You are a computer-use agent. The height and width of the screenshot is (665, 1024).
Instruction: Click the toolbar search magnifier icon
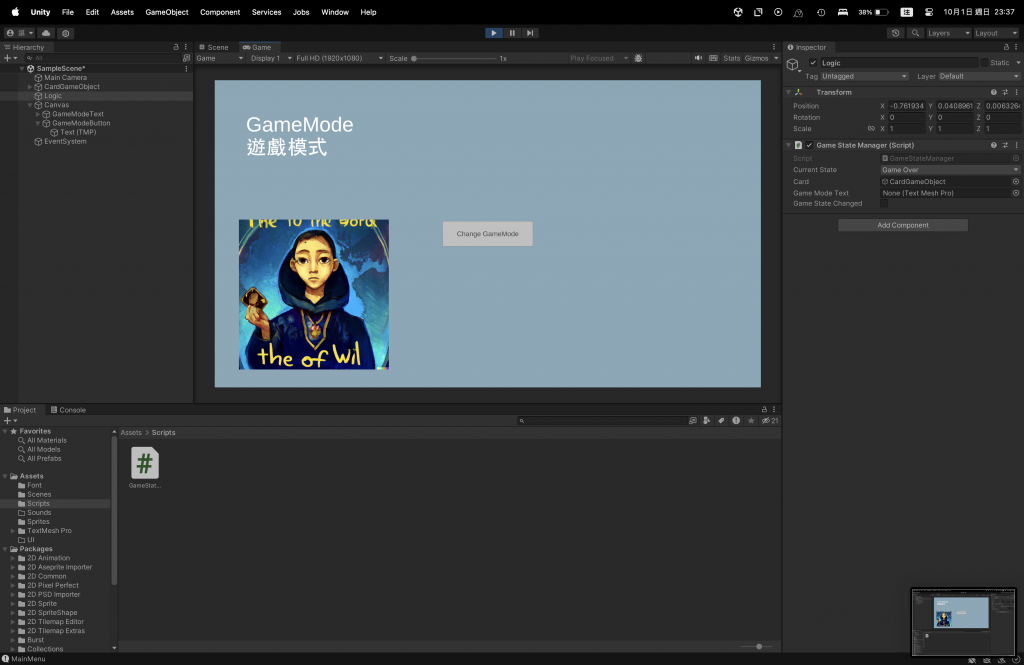click(915, 33)
